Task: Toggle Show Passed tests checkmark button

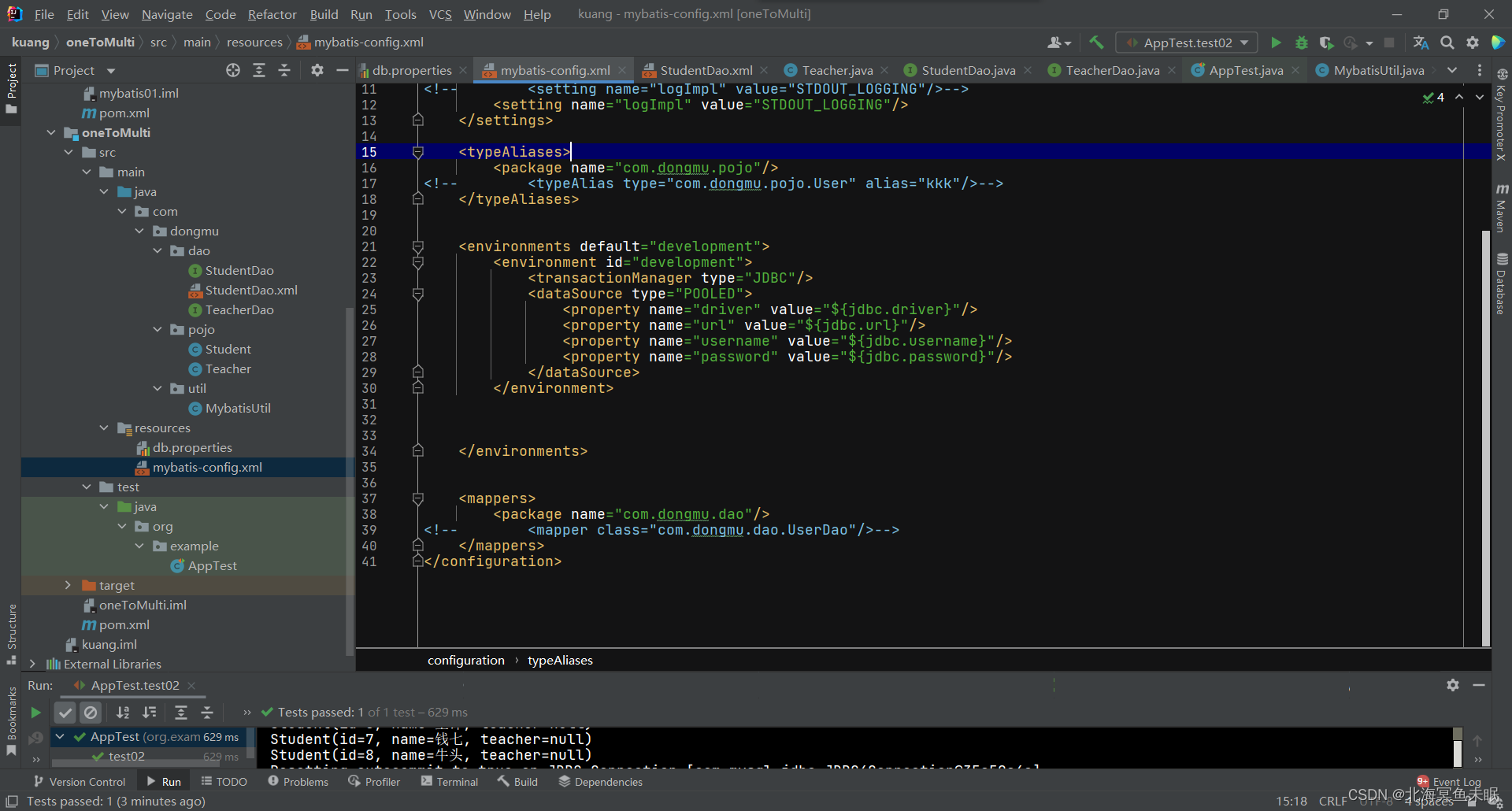Action: 65,713
